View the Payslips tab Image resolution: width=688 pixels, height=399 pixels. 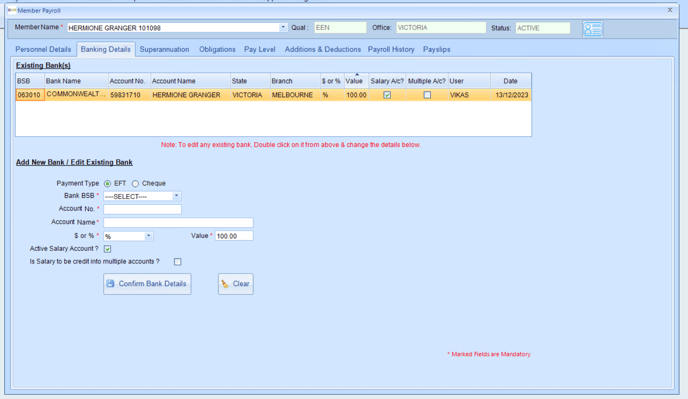[437, 49]
